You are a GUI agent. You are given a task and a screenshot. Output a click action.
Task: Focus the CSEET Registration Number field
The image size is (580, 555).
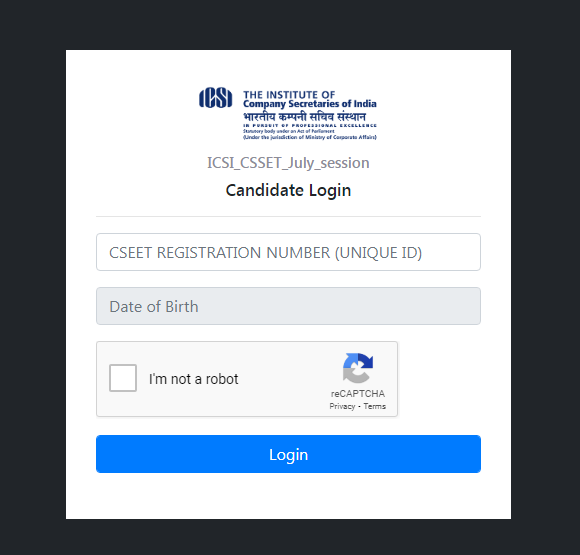click(x=289, y=252)
